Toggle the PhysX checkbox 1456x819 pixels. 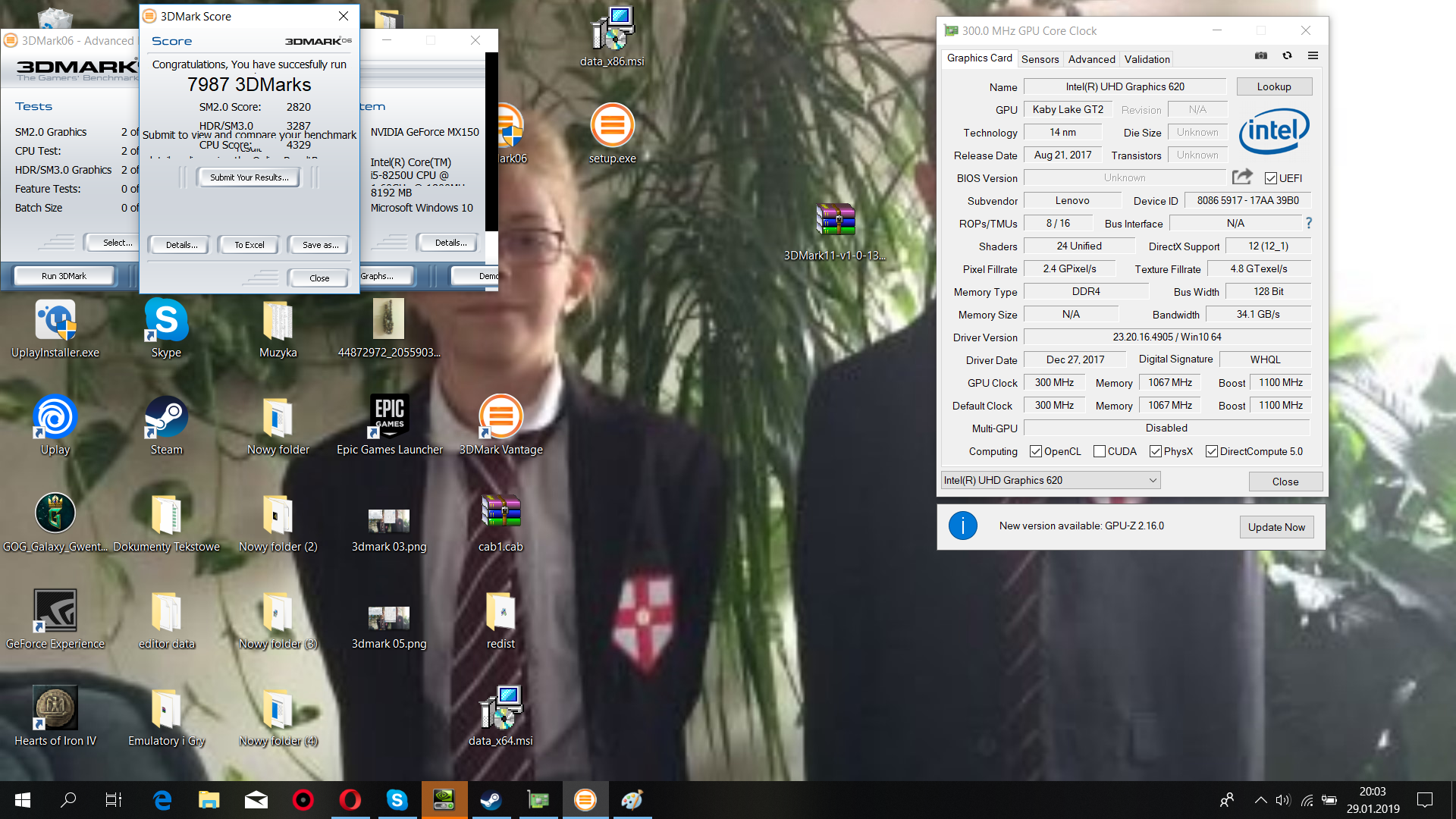click(1156, 451)
